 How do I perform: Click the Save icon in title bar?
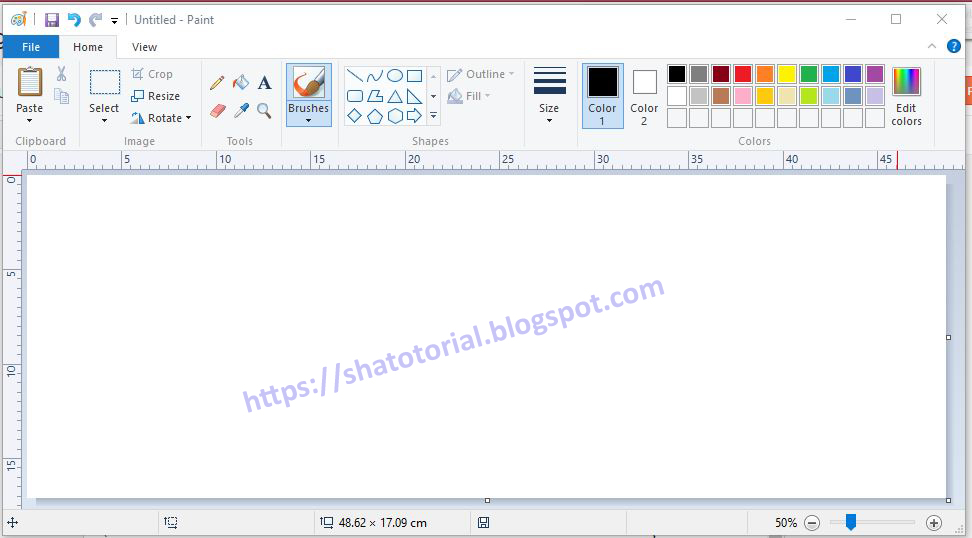51,20
